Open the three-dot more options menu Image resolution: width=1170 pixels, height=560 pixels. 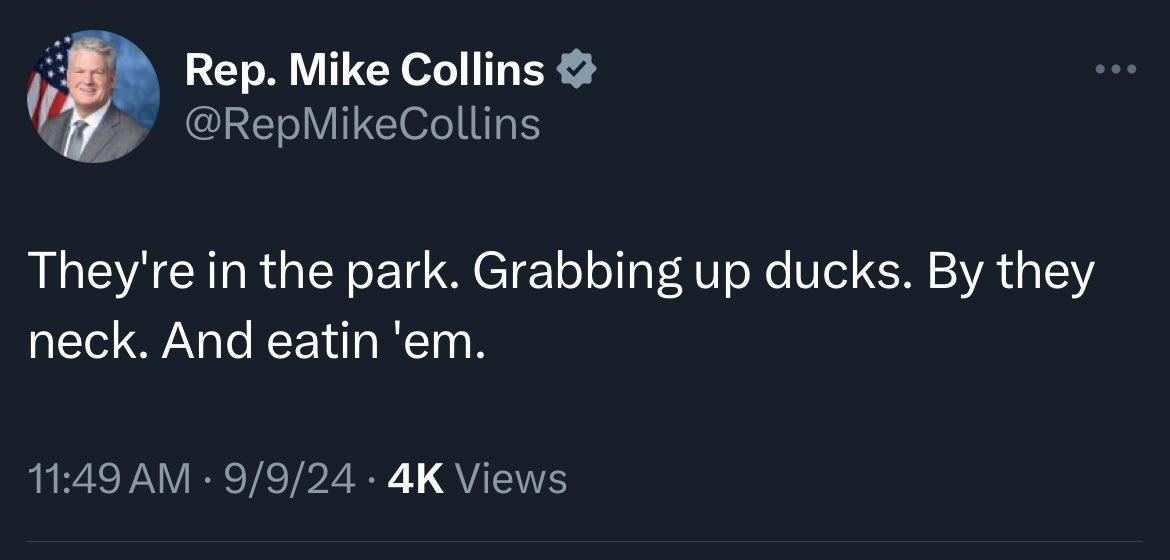pyautogui.click(x=1116, y=69)
